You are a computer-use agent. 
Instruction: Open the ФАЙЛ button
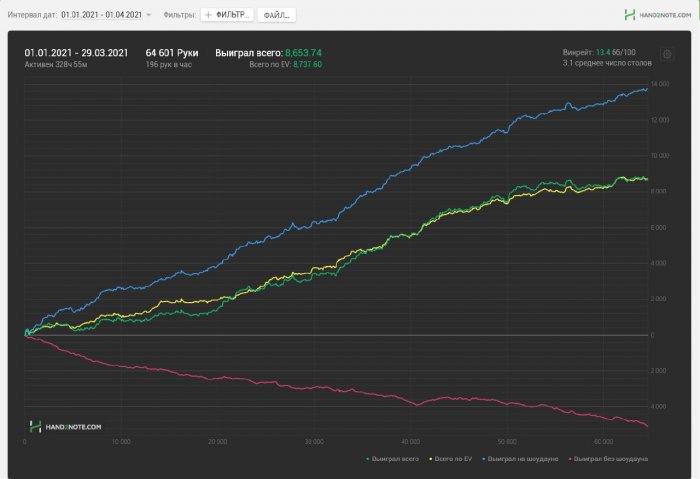click(276, 15)
